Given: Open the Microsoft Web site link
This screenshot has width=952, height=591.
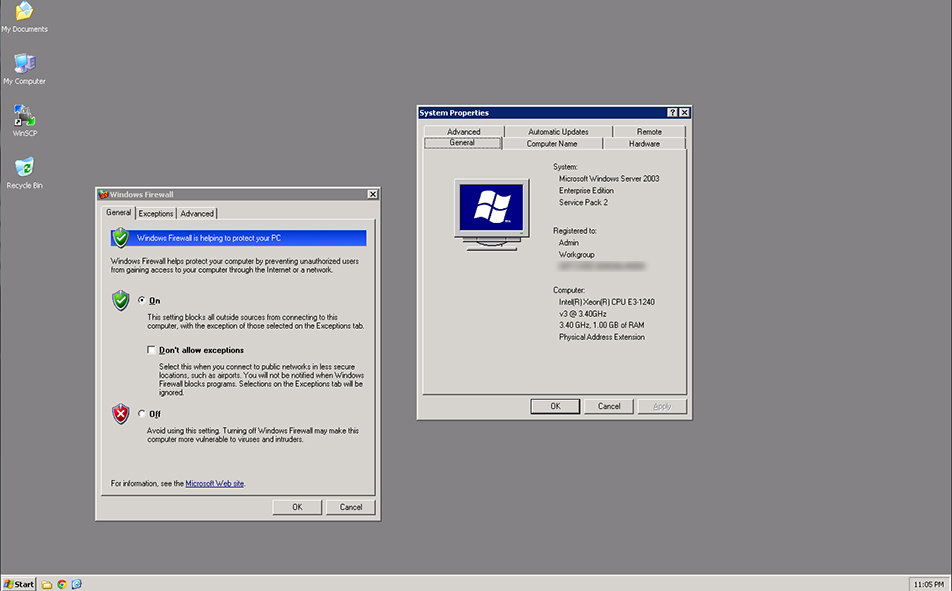Looking at the screenshot, I should point(214,483).
